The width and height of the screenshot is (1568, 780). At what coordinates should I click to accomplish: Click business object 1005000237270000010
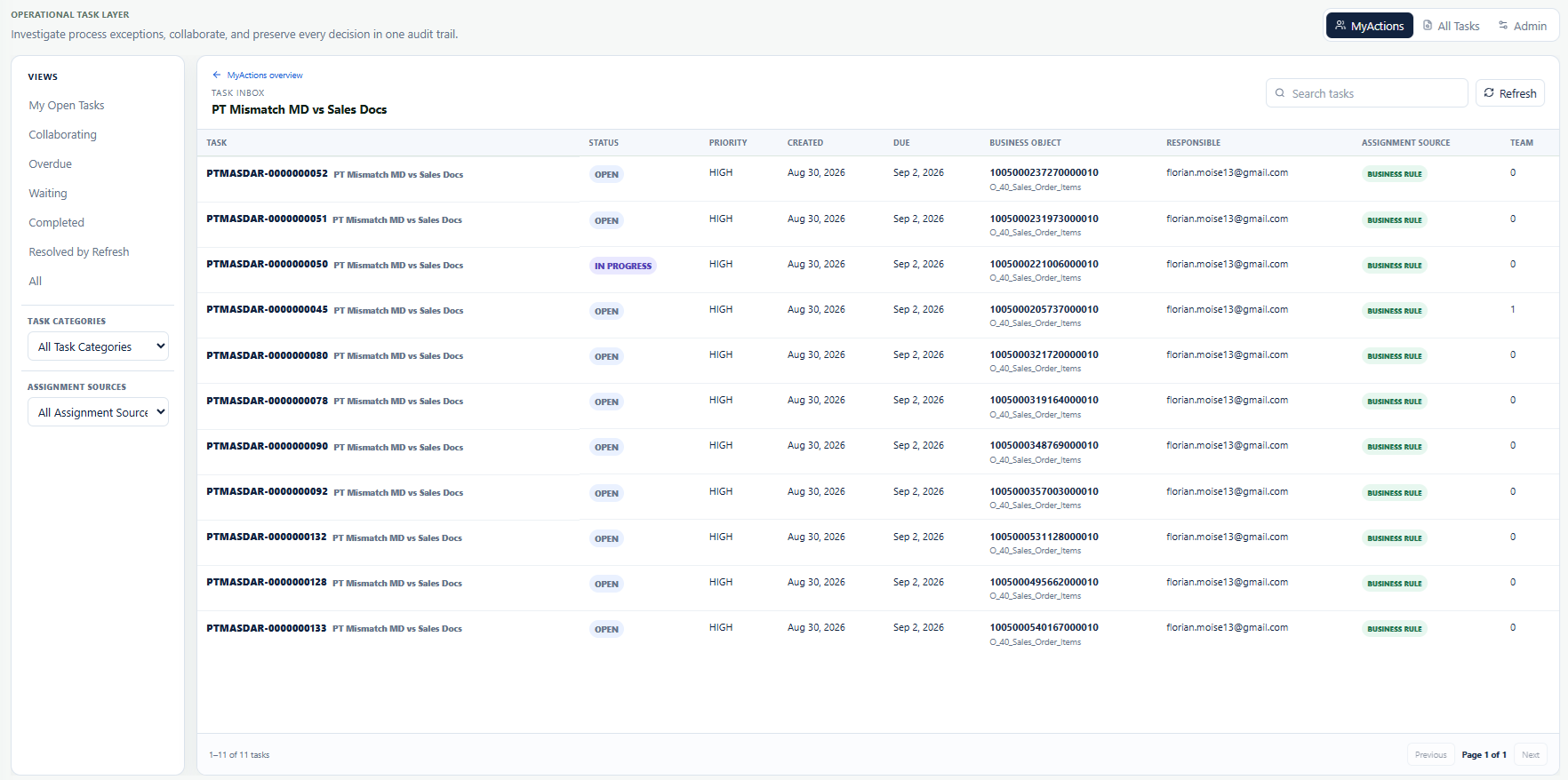point(1044,173)
